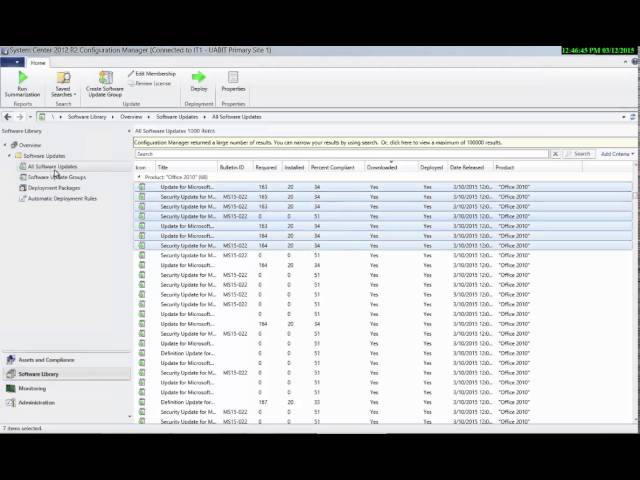Select the first Update for Microsoft row

(384, 187)
